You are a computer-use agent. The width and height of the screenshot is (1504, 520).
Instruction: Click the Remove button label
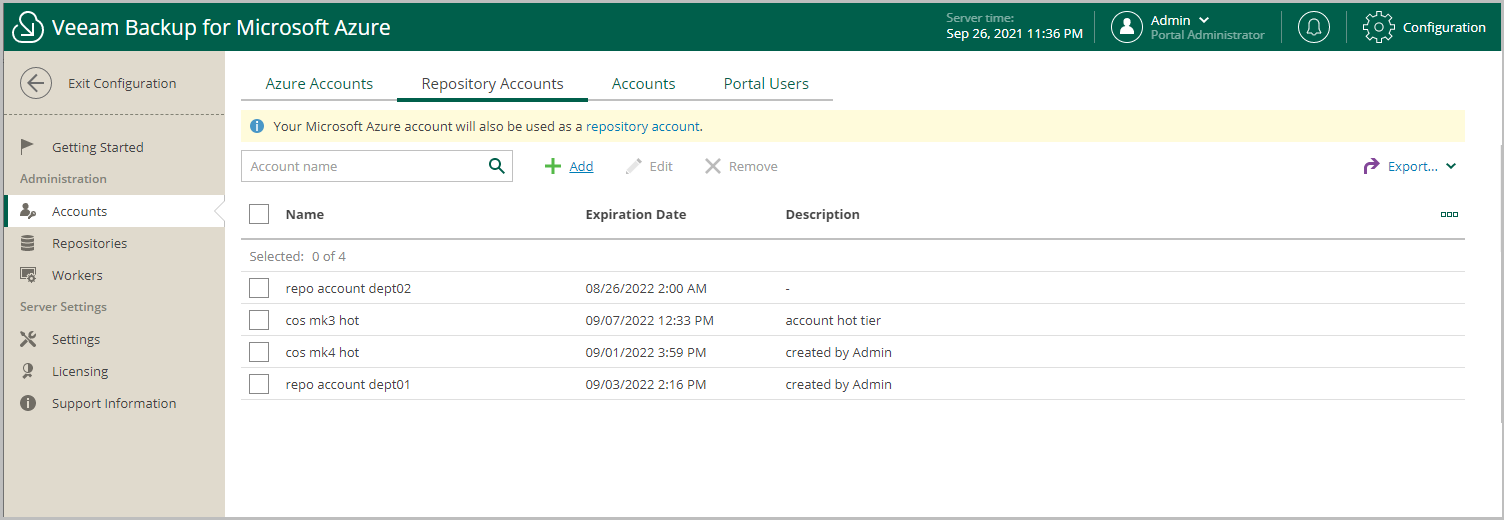click(x=753, y=166)
